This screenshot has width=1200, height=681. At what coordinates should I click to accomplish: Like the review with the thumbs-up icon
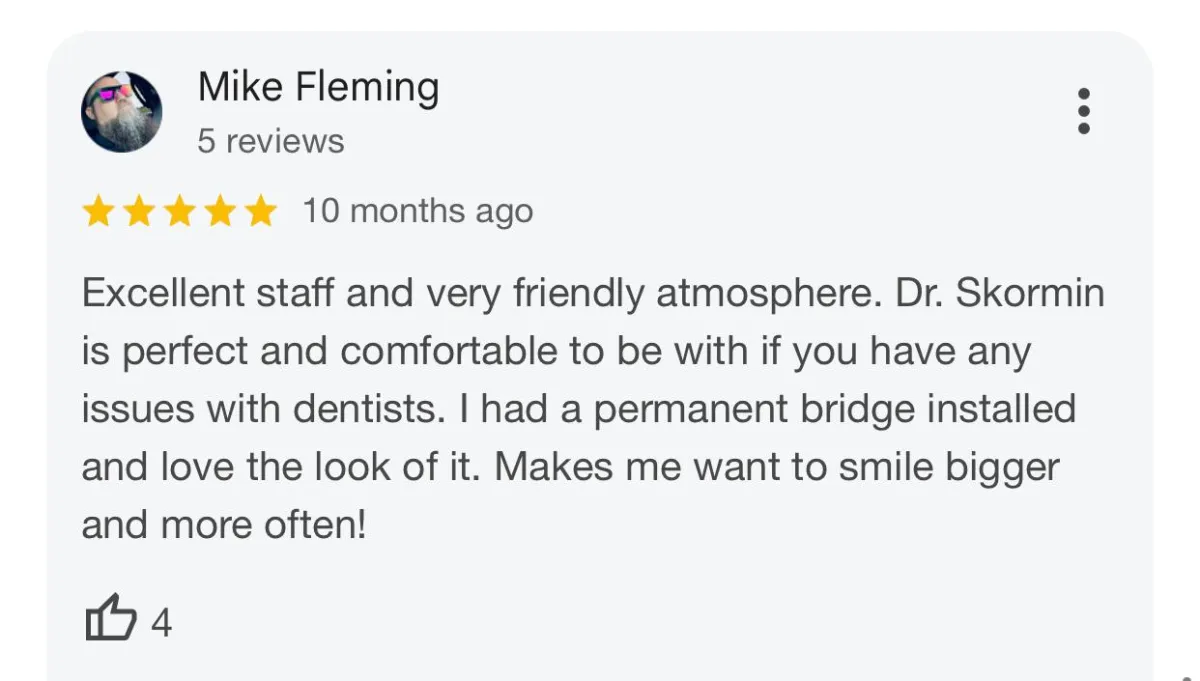[110, 618]
